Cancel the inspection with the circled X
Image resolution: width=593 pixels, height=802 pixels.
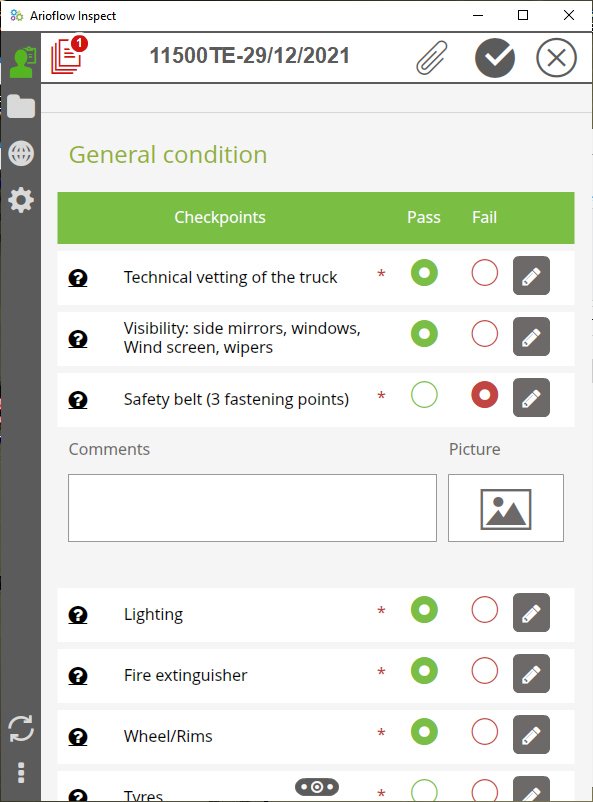point(556,57)
